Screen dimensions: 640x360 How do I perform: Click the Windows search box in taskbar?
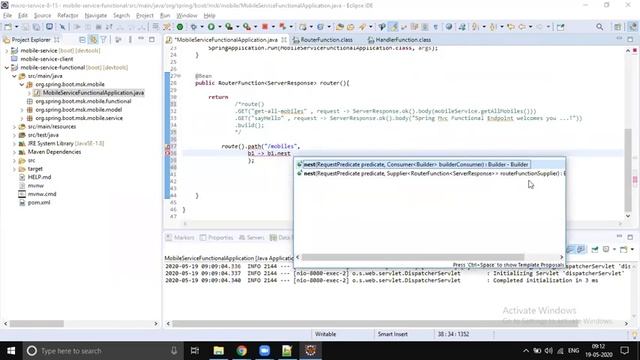click(x=102, y=351)
